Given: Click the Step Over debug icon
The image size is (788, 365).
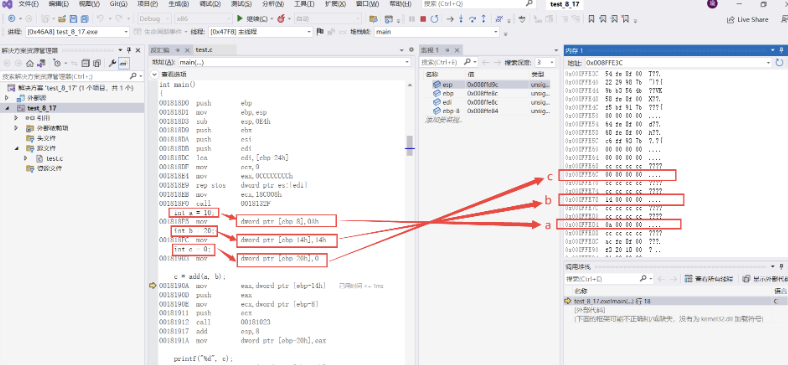Looking at the screenshot, I should [x=472, y=19].
